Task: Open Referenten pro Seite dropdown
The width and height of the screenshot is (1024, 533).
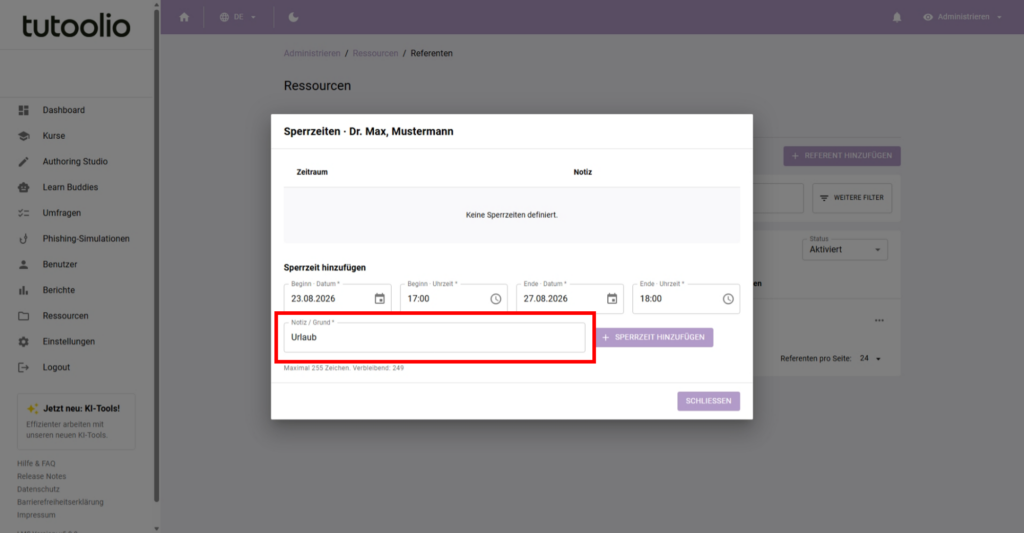Action: (x=871, y=359)
